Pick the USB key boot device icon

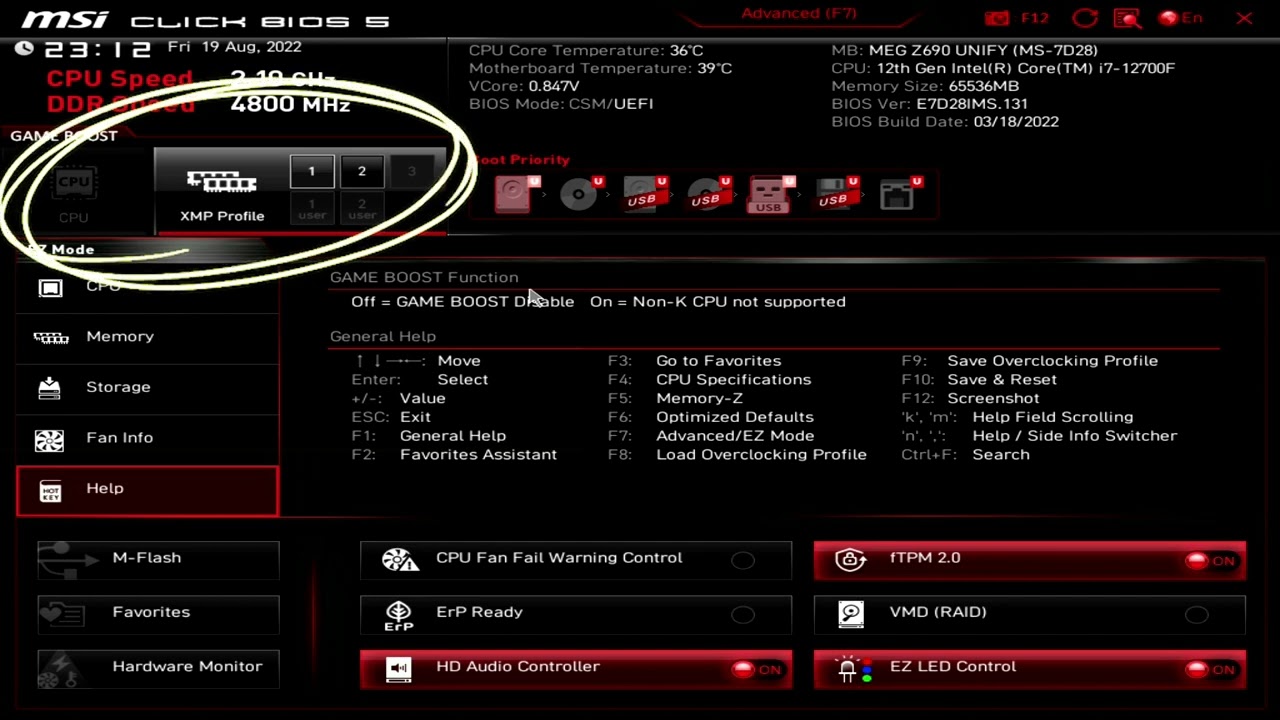pos(771,194)
